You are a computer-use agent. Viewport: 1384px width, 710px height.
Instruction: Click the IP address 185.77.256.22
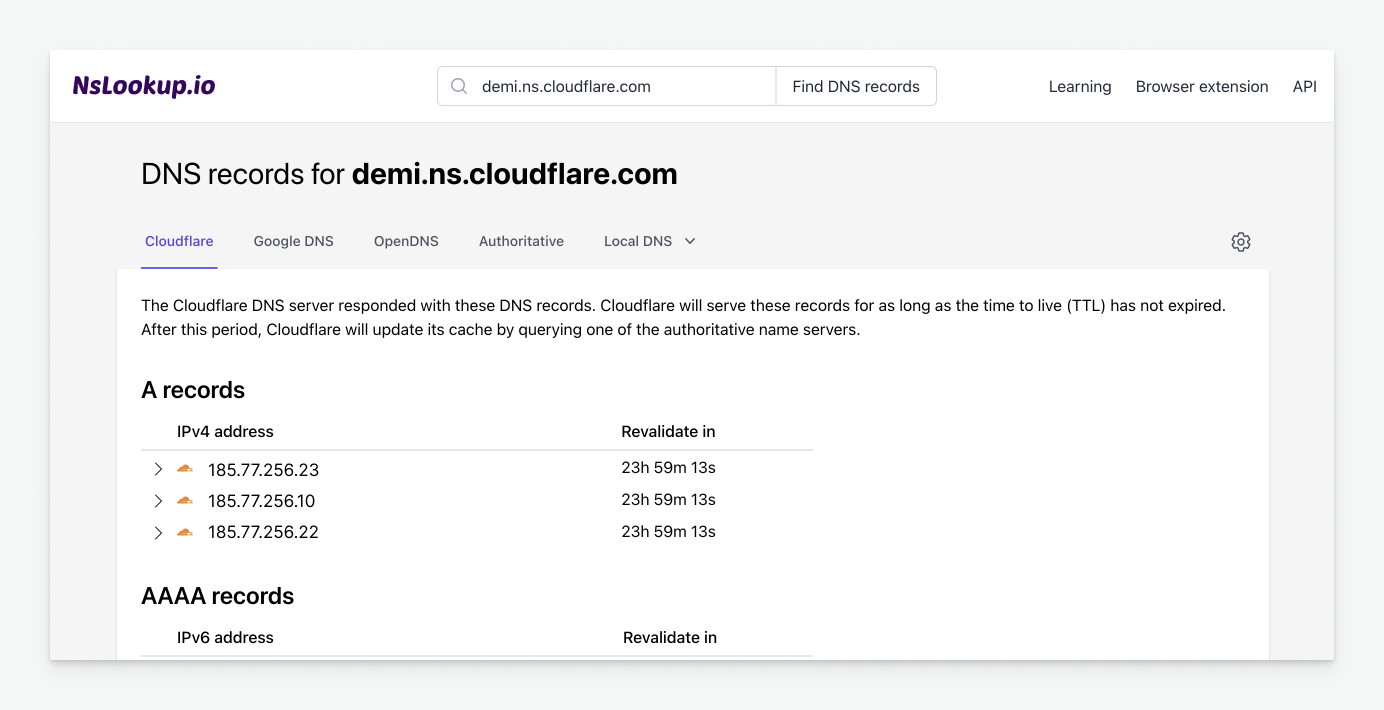click(x=264, y=532)
